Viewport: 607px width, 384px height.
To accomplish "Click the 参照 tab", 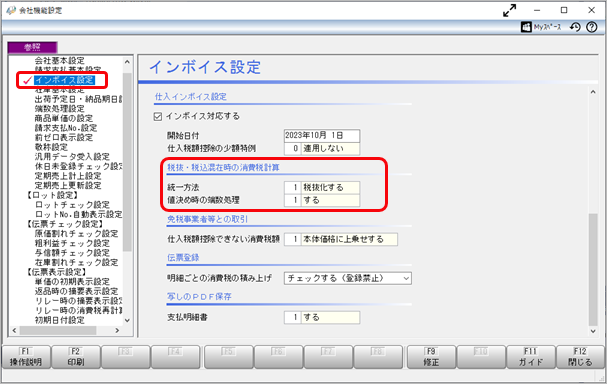I will coord(33,47).
